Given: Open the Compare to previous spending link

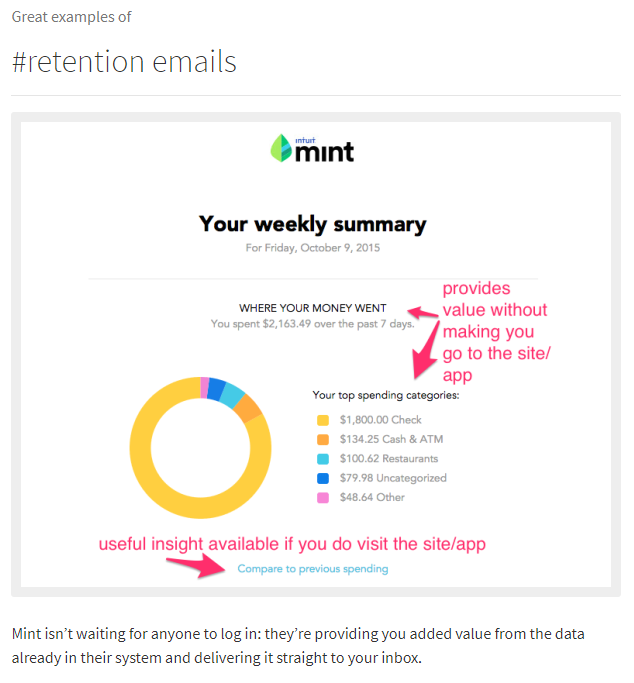Looking at the screenshot, I should [313, 569].
